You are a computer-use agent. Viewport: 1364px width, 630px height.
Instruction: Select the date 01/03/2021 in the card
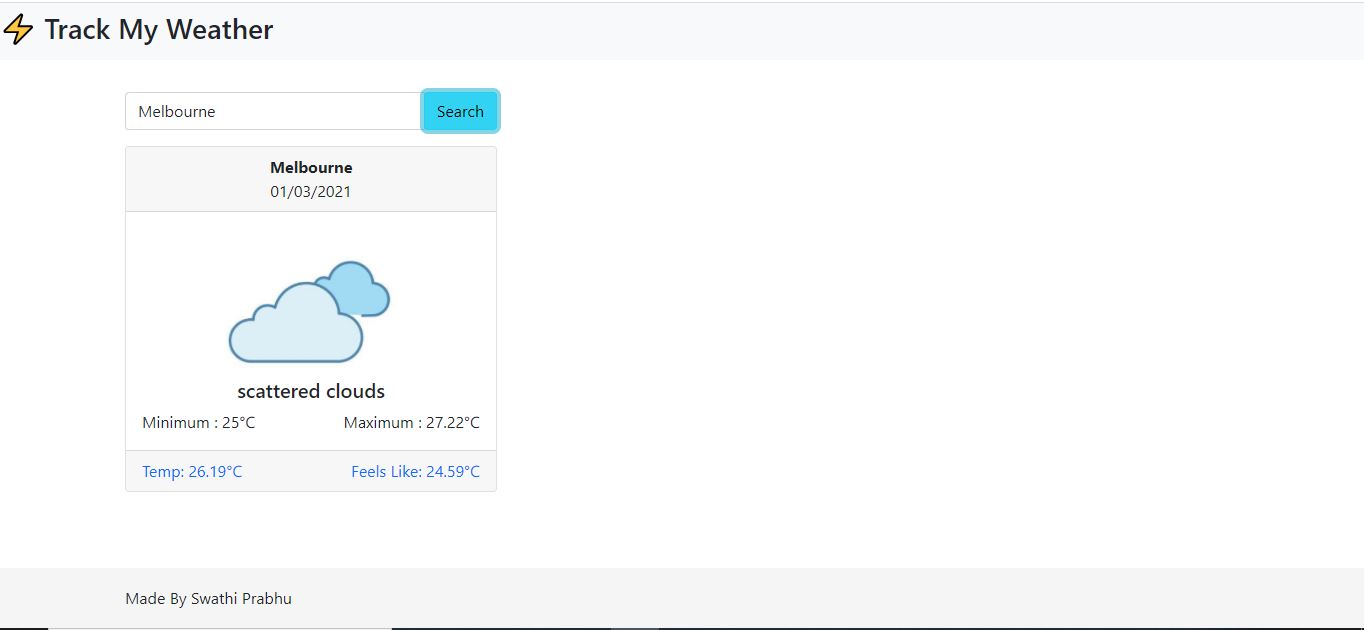pyautogui.click(x=311, y=191)
